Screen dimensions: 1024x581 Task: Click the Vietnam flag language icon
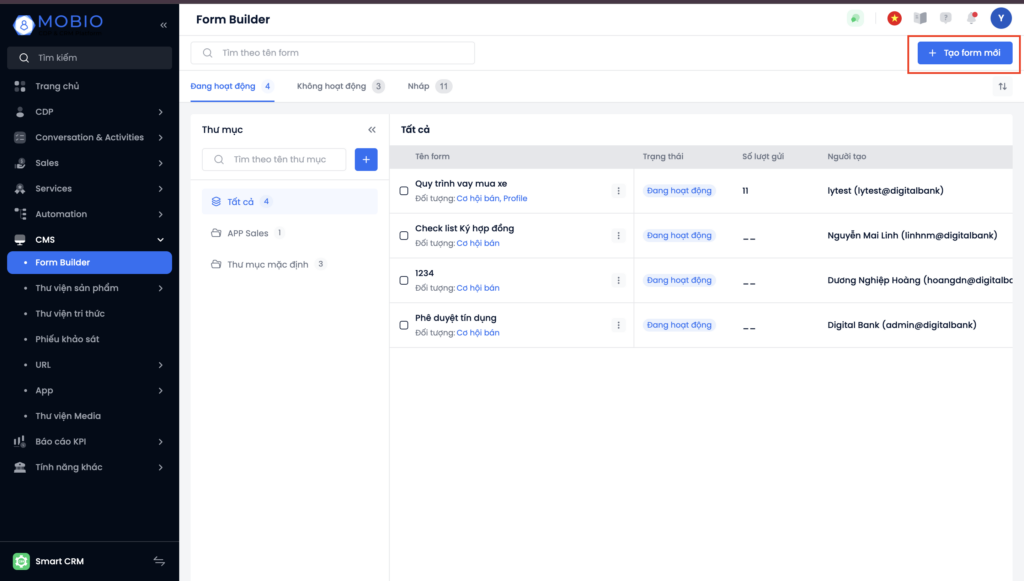(894, 18)
